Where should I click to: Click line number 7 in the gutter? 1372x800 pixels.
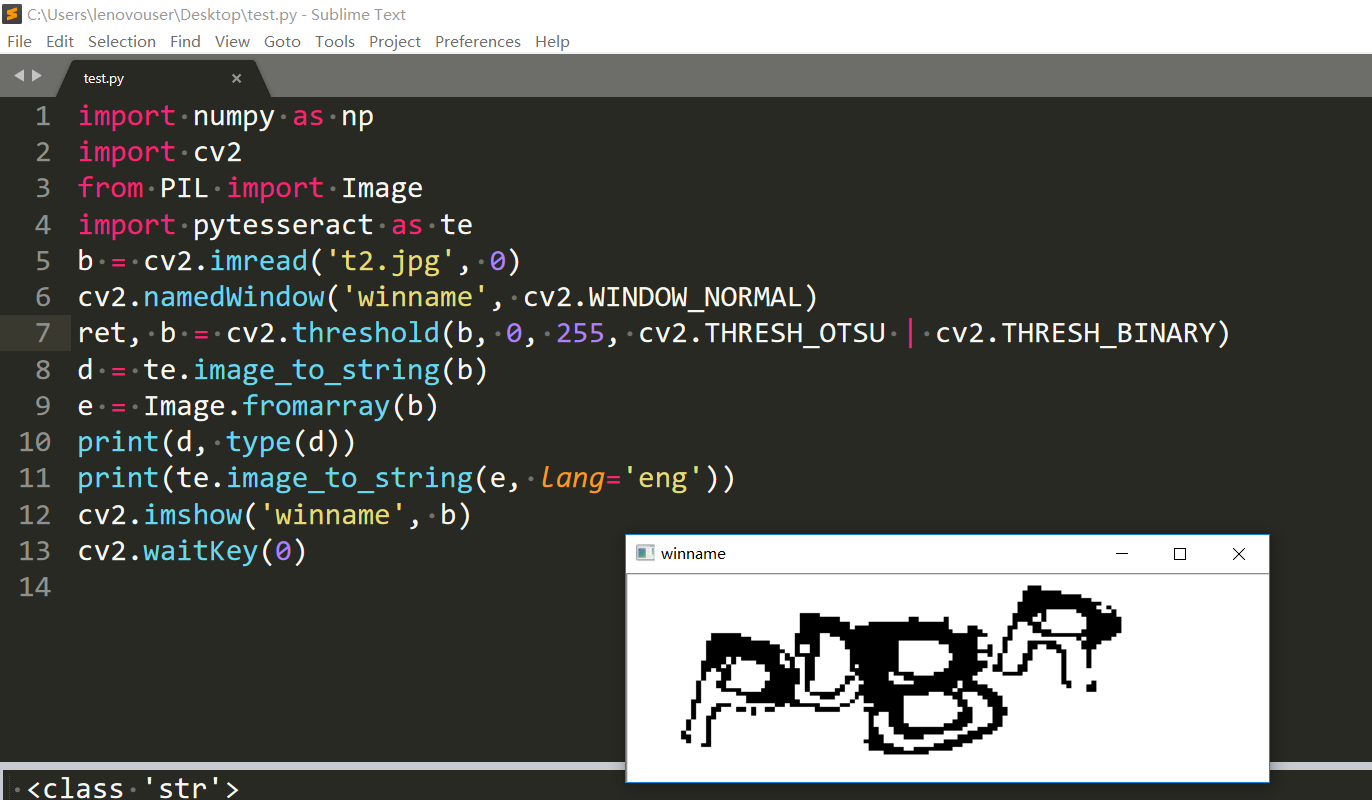pos(42,333)
